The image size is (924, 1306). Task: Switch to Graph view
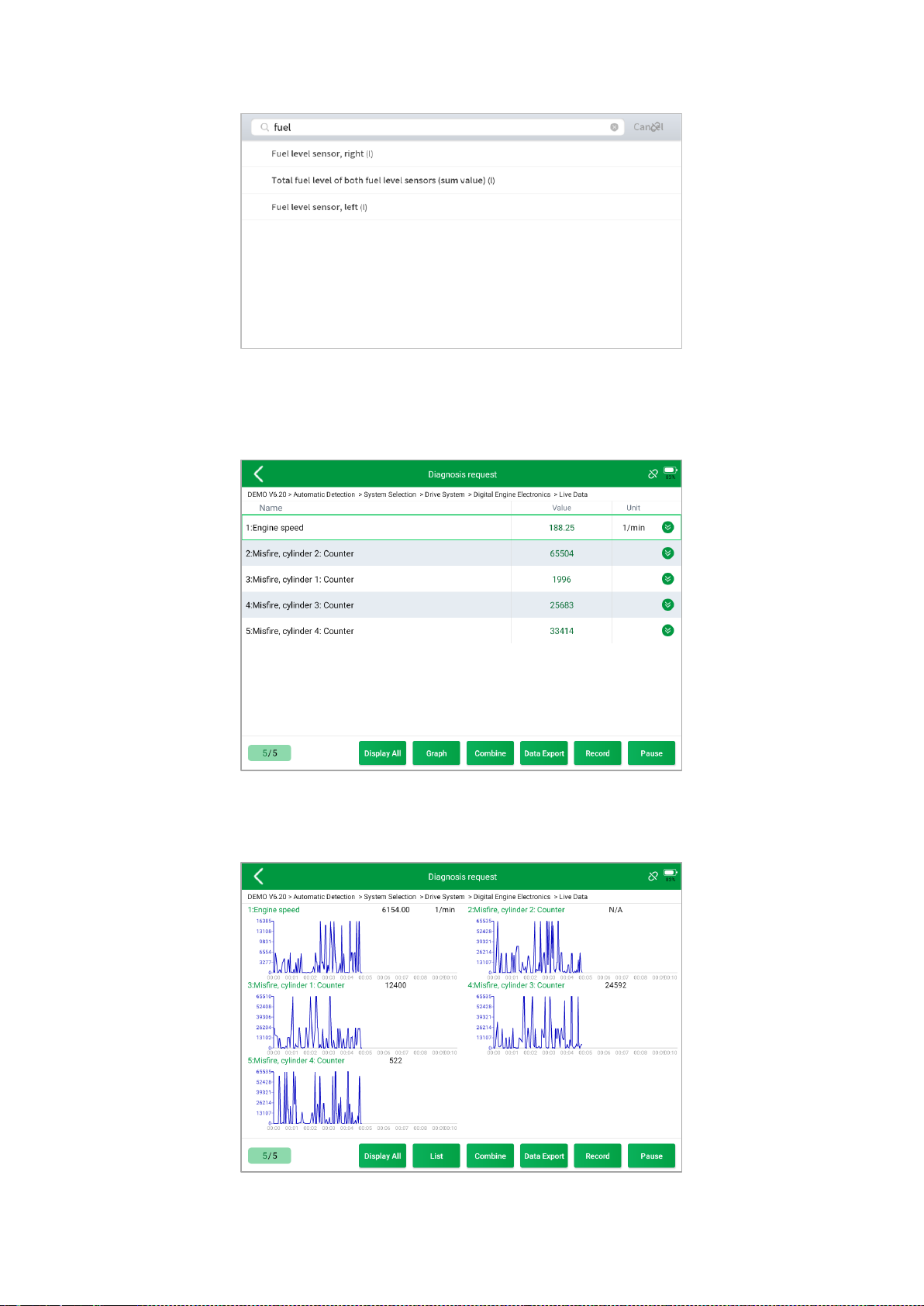click(x=436, y=753)
